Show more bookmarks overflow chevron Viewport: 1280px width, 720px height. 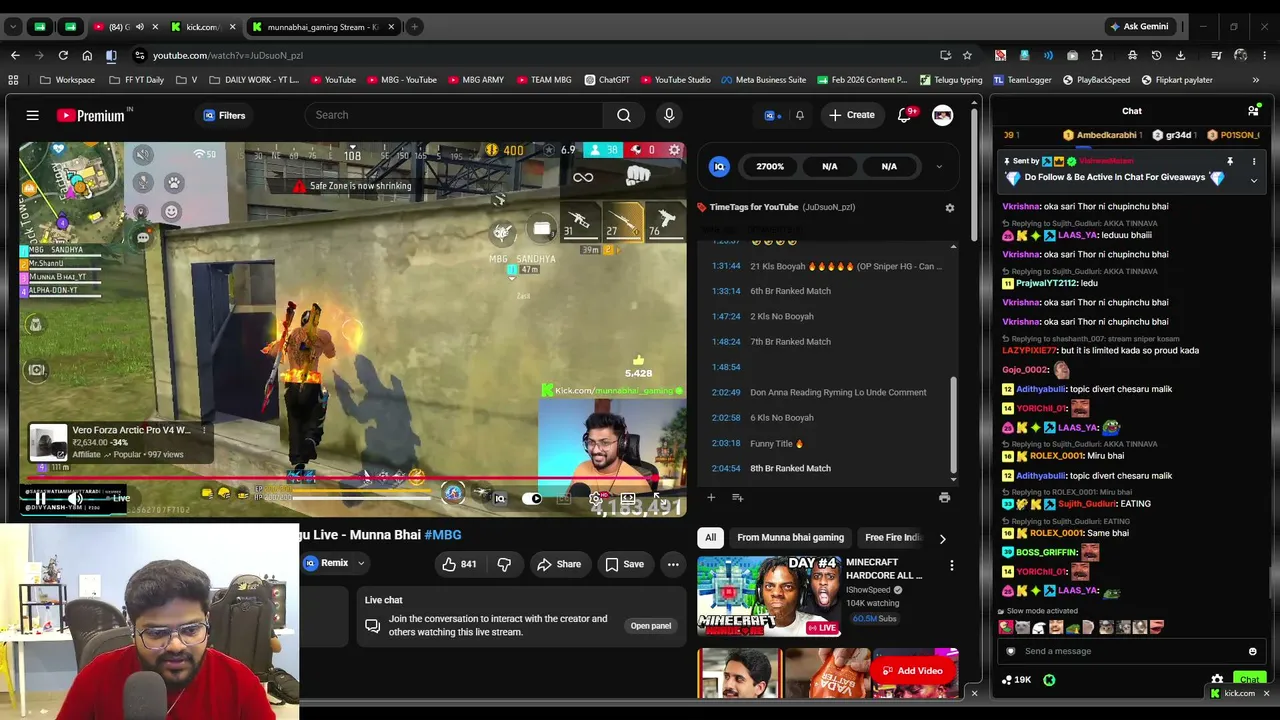click(1255, 80)
